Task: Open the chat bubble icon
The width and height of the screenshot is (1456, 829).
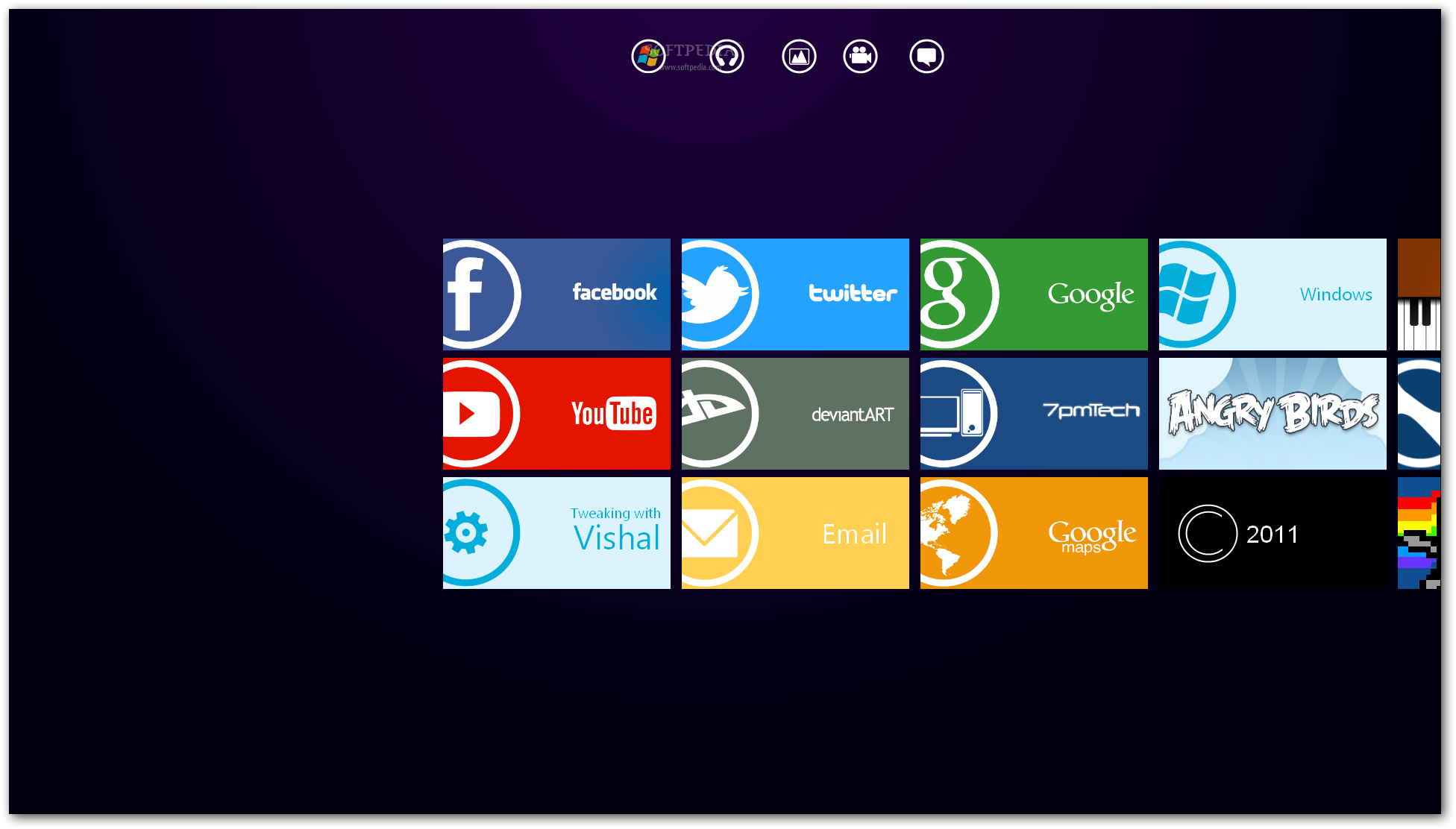Action: click(926, 56)
